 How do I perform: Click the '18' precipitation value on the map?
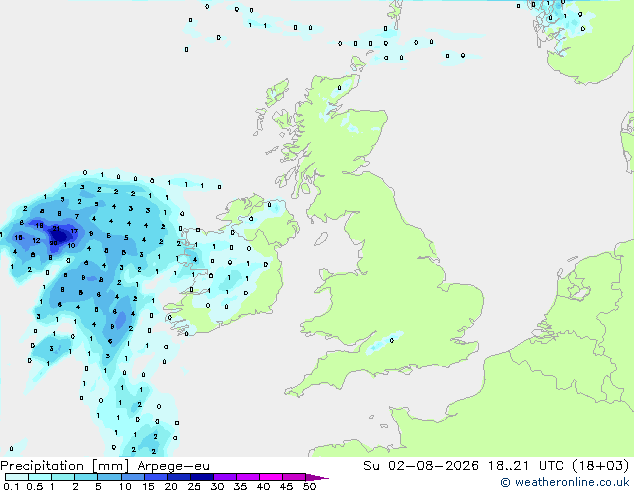click(x=39, y=226)
